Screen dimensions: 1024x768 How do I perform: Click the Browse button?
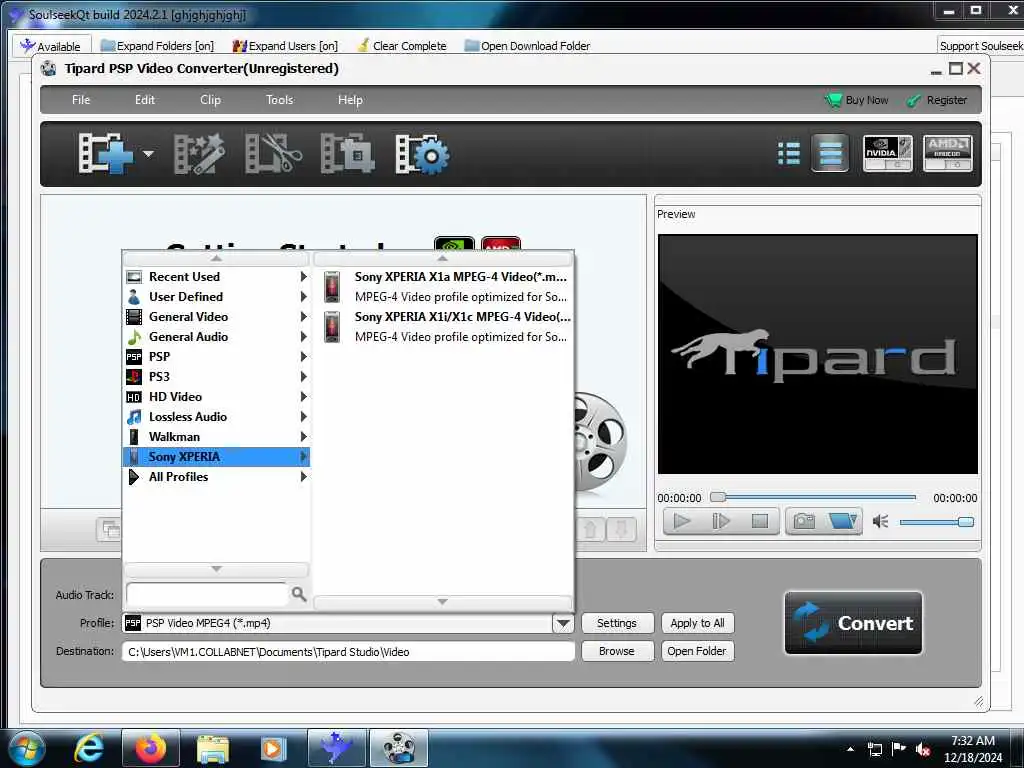(x=617, y=651)
